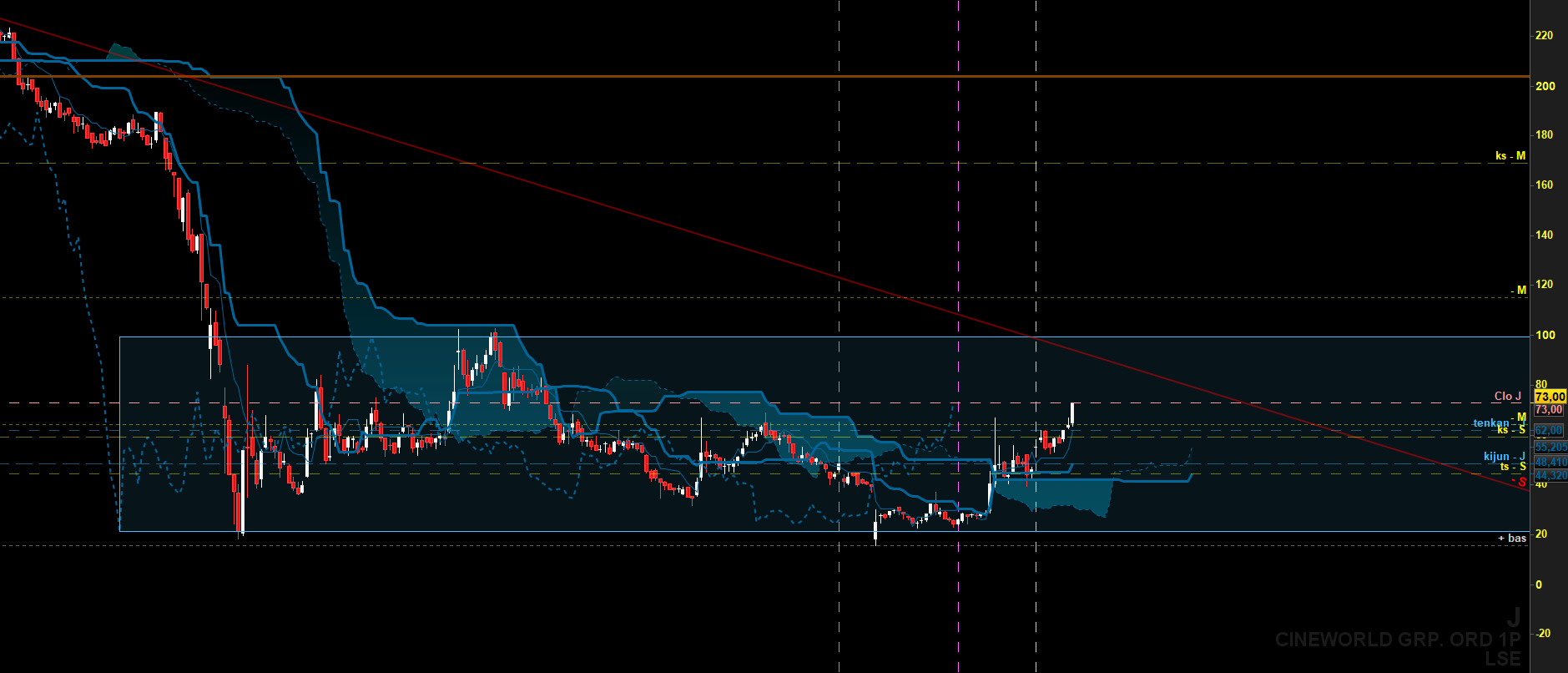Viewport: 1568px width, 673px height.
Task: Click the 'kijun - J' line label
Action: pyautogui.click(x=1505, y=457)
